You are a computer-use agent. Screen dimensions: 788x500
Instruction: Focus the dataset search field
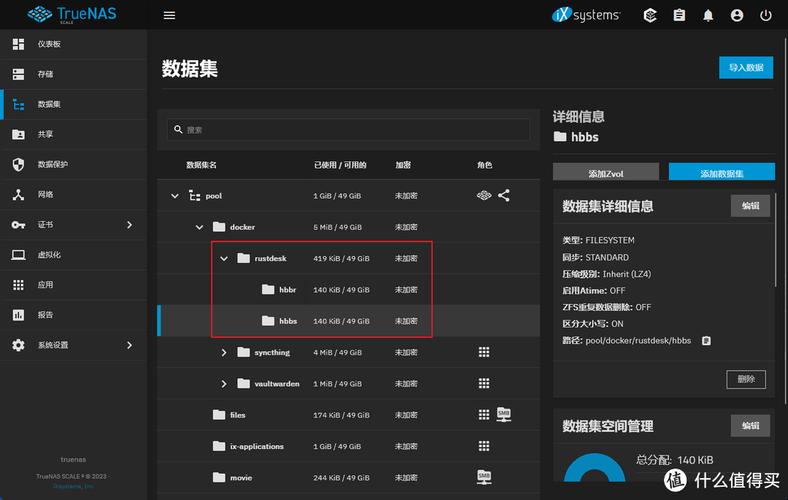pyautogui.click(x=348, y=130)
